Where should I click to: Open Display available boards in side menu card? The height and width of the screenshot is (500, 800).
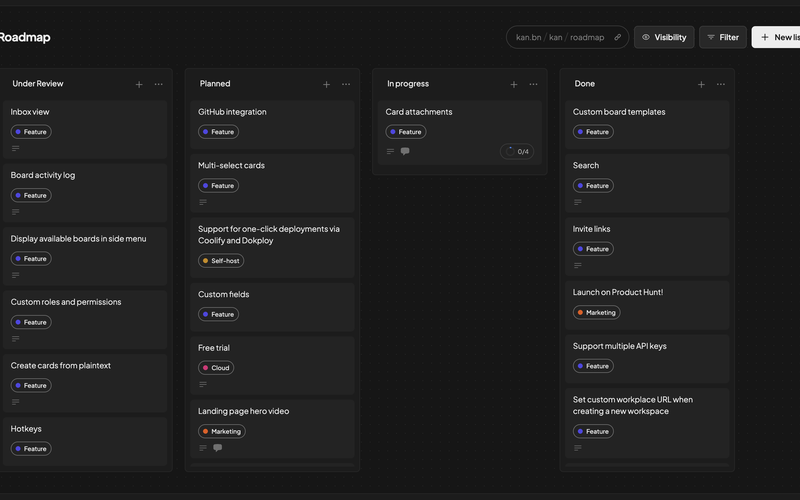tap(85, 256)
